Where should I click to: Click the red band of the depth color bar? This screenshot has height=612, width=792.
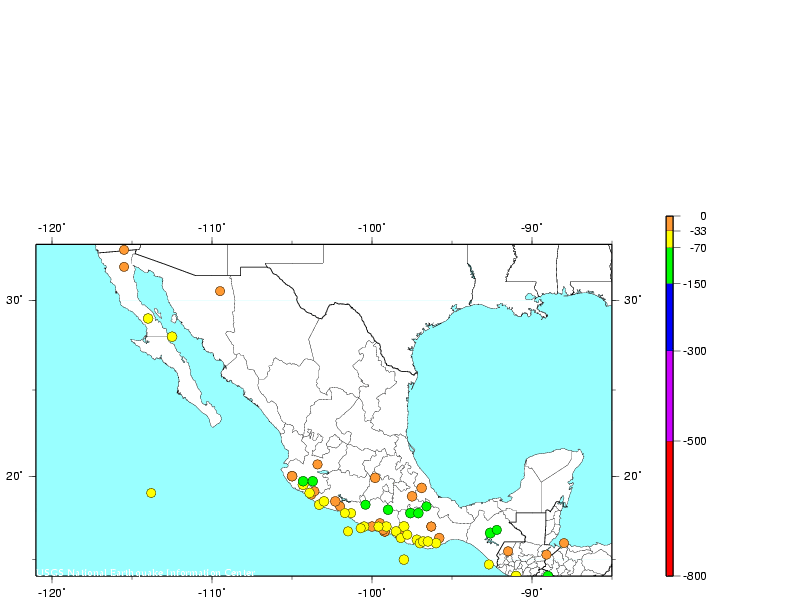click(670, 508)
